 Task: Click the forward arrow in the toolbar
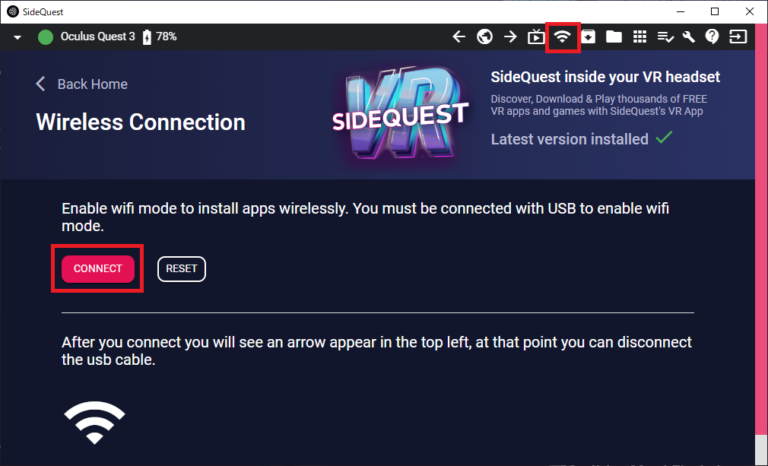(510, 37)
